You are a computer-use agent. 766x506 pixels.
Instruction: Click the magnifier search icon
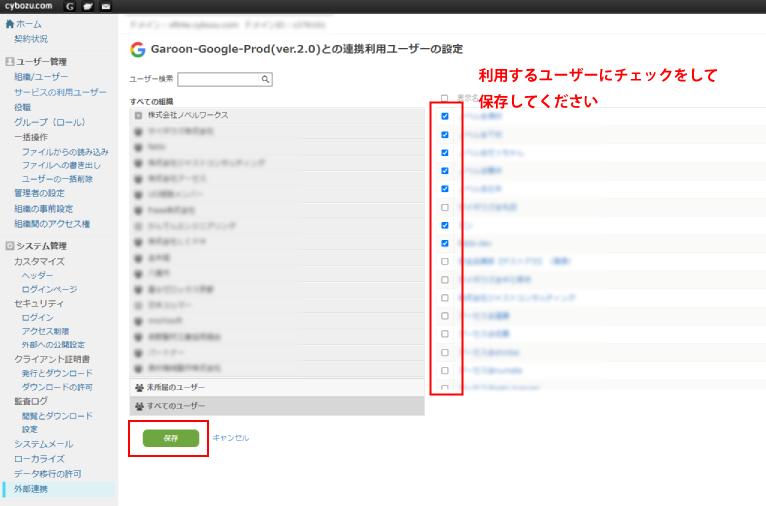(x=265, y=79)
